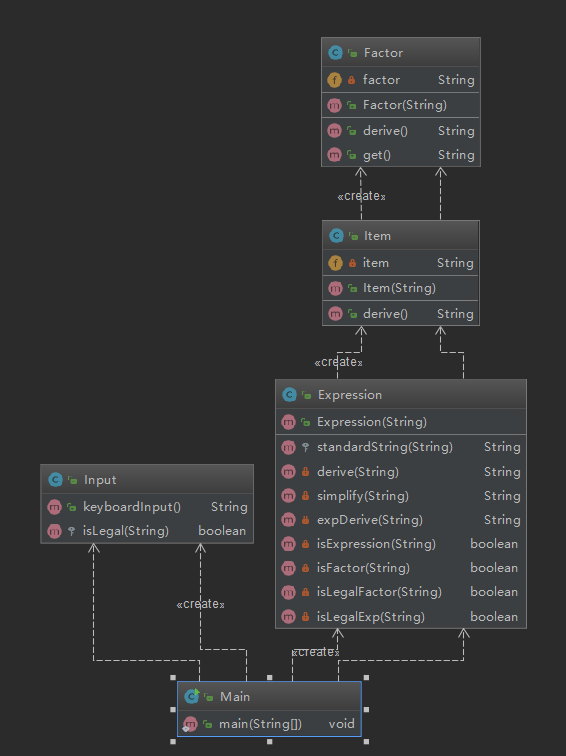Select the isLegalFactor(String) method name
The height and width of the screenshot is (756, 566).
(379, 592)
